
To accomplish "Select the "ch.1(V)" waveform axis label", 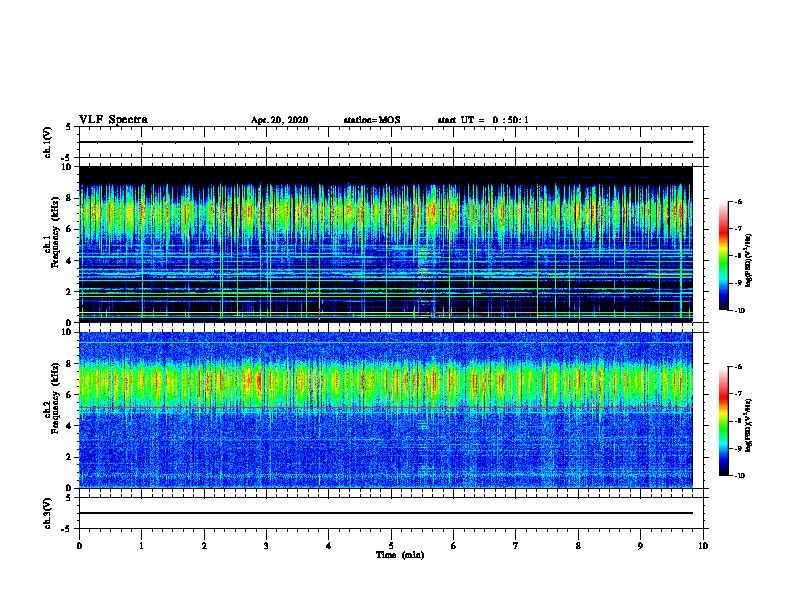I will (47, 142).
